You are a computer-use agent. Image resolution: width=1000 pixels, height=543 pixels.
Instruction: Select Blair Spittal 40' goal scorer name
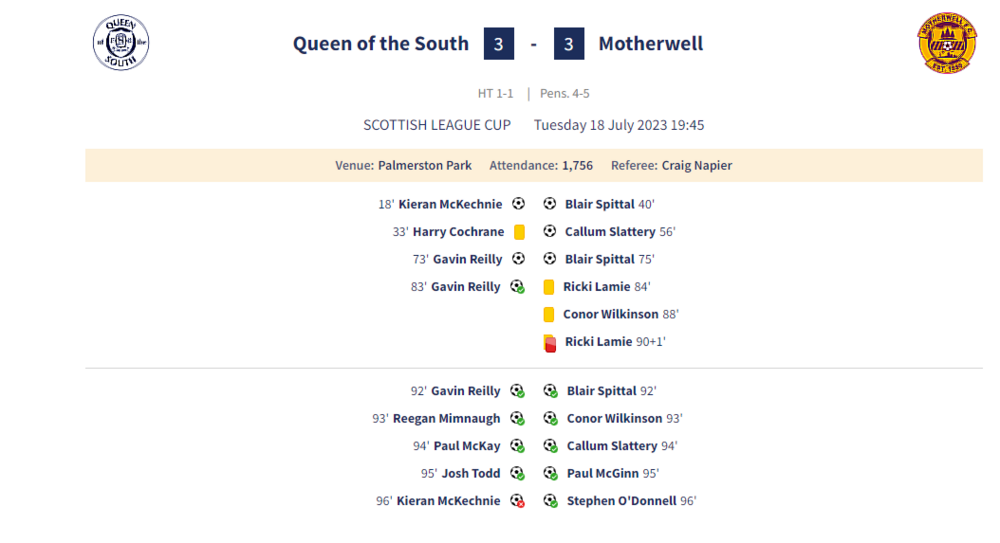click(x=599, y=204)
